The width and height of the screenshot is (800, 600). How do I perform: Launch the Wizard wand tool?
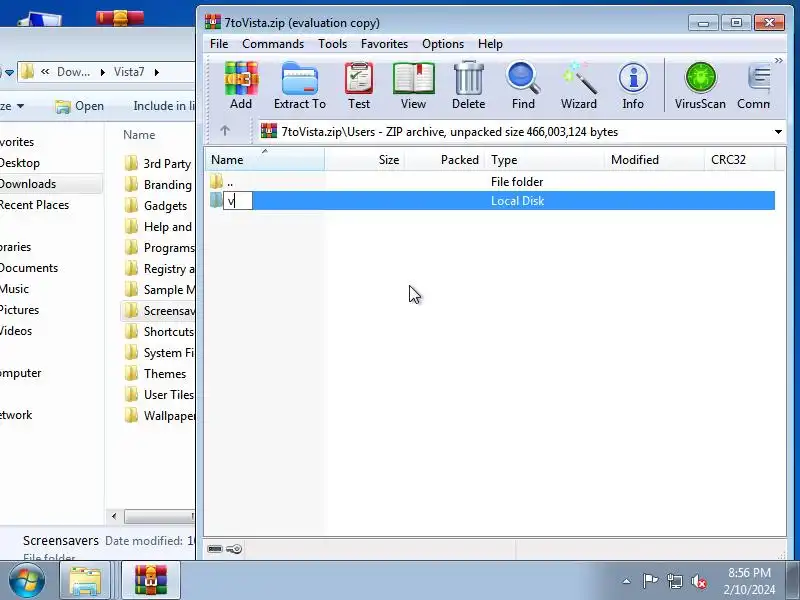tap(579, 86)
